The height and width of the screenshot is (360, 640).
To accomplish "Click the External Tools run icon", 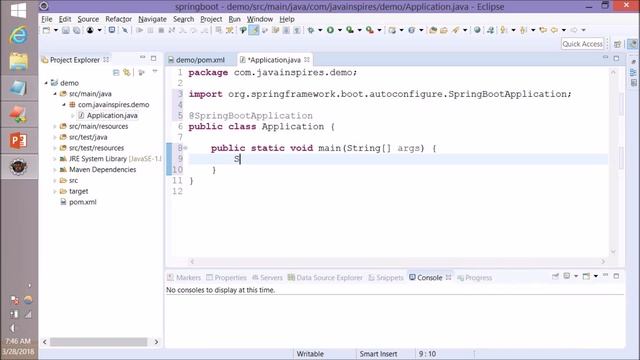I will tap(370, 30).
